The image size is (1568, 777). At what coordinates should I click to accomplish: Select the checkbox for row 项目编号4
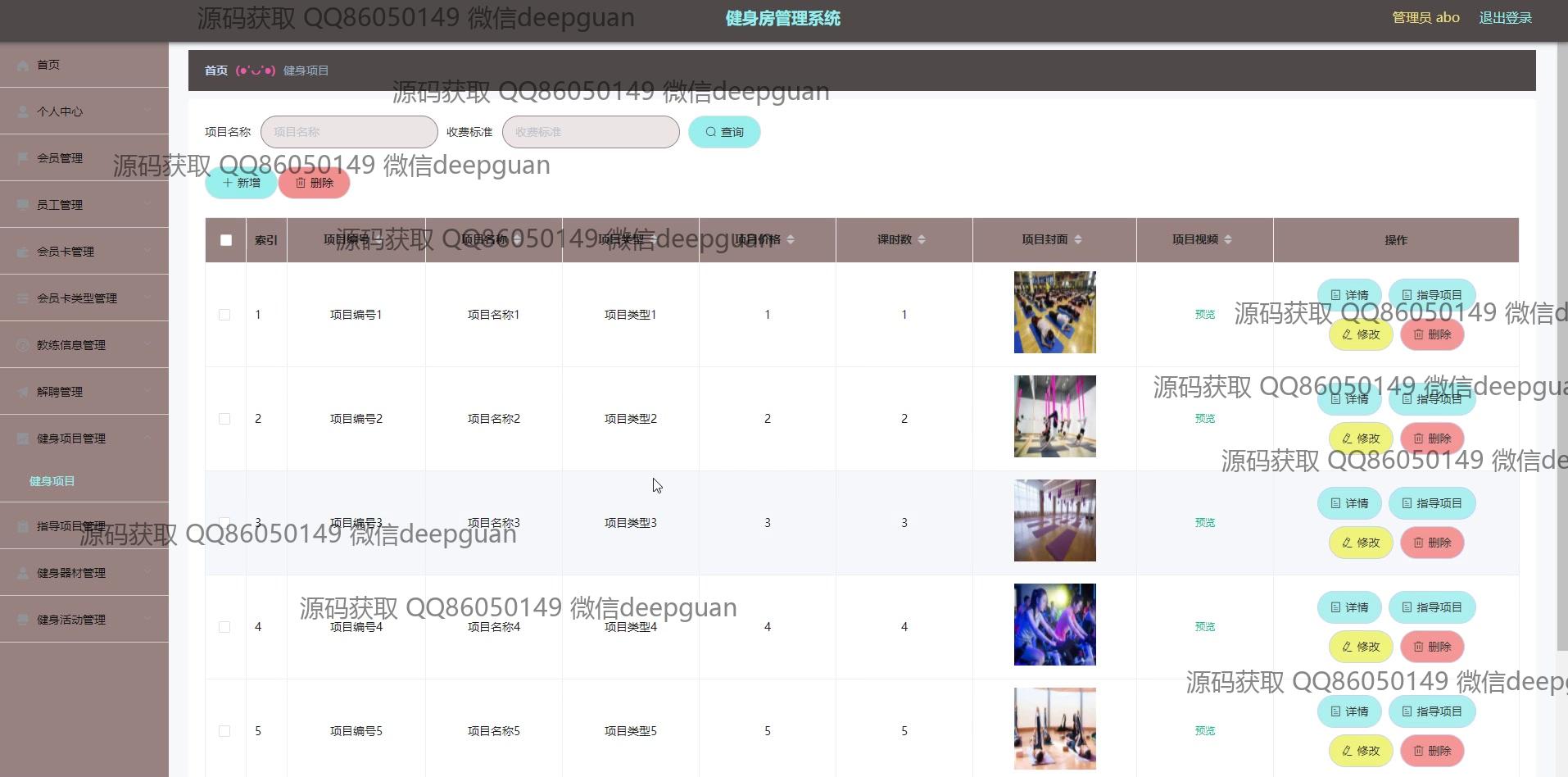click(224, 627)
